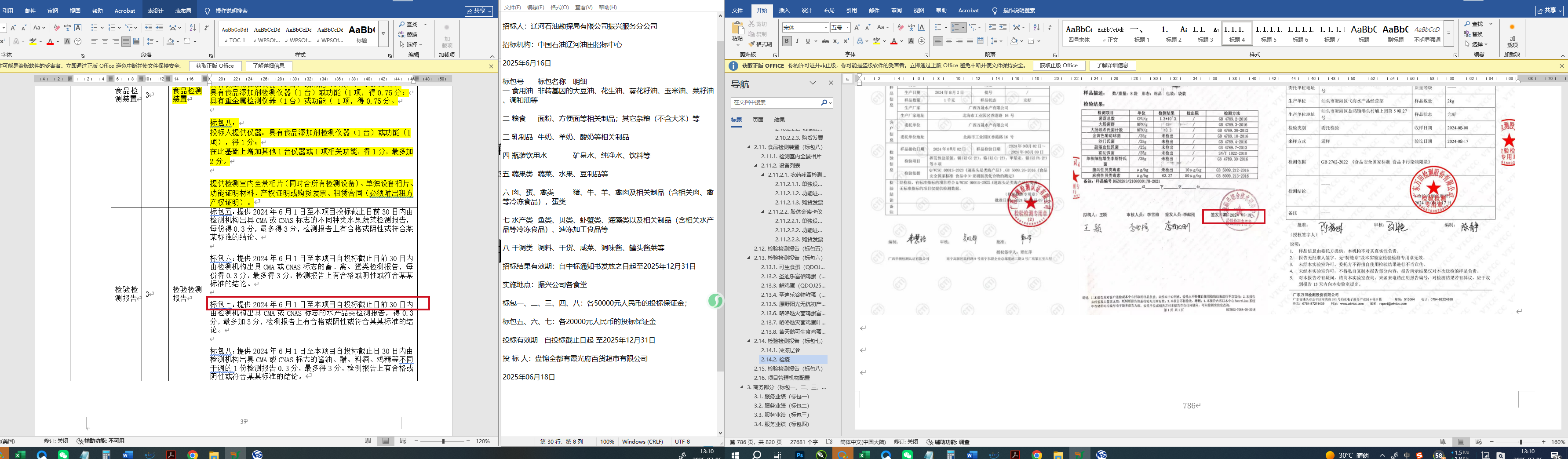Open 格式(O) menu in Notepad window
Image resolution: width=1568 pixels, height=459 pixels.
coord(559,7)
